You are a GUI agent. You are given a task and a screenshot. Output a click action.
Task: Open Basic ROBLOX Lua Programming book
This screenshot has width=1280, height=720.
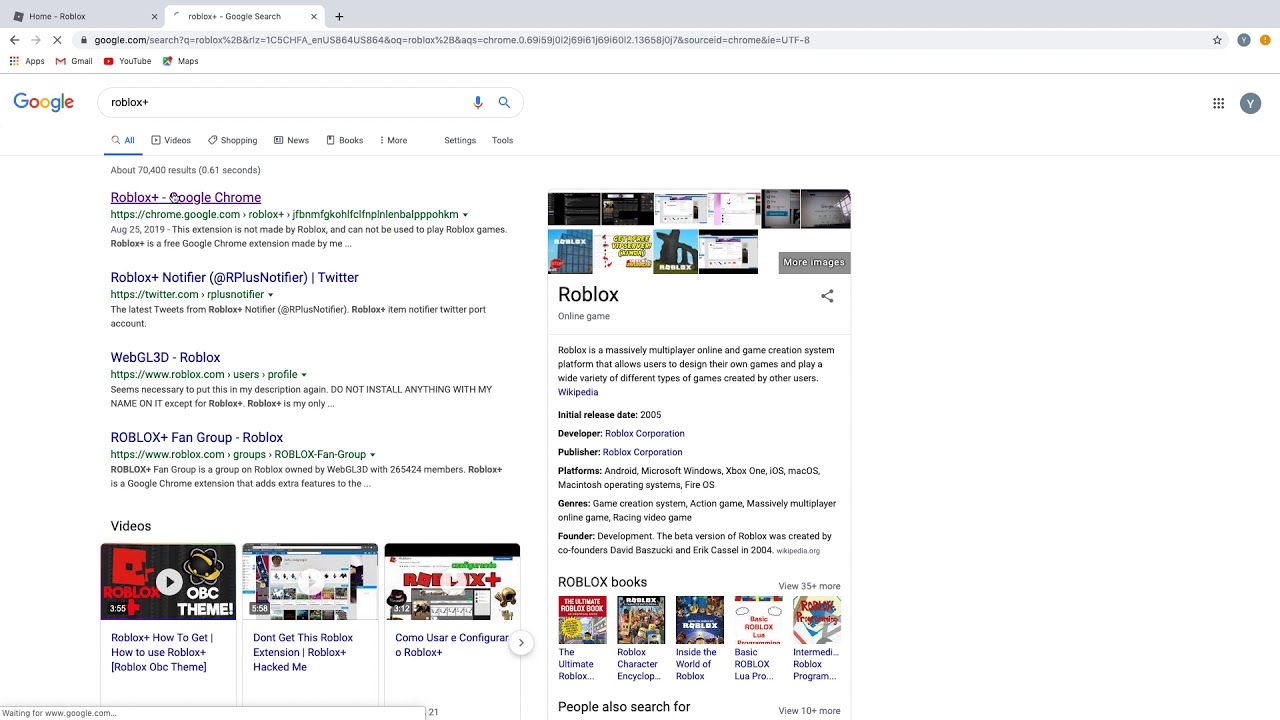click(x=758, y=620)
